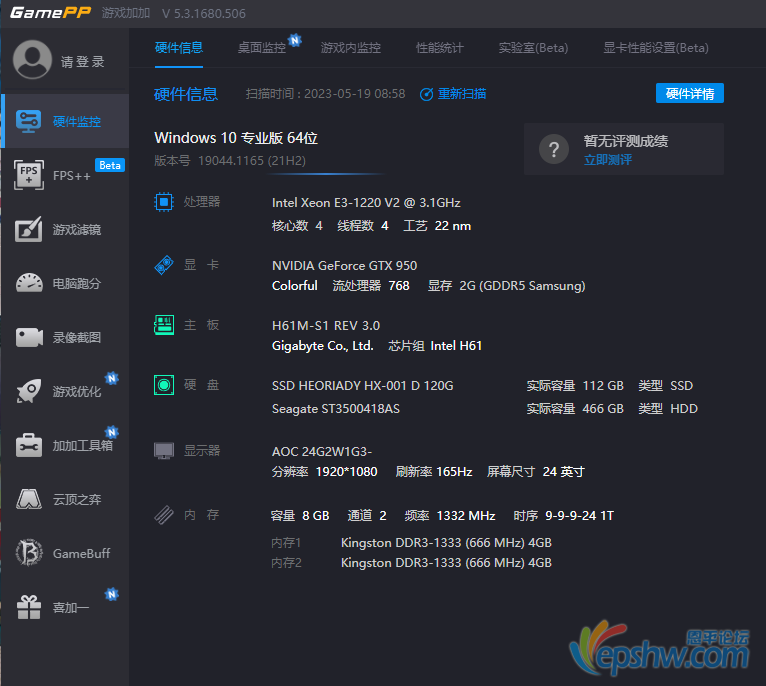Open the 实验室(Beta) tab
Image resolution: width=766 pixels, height=686 pixels.
pos(533,48)
